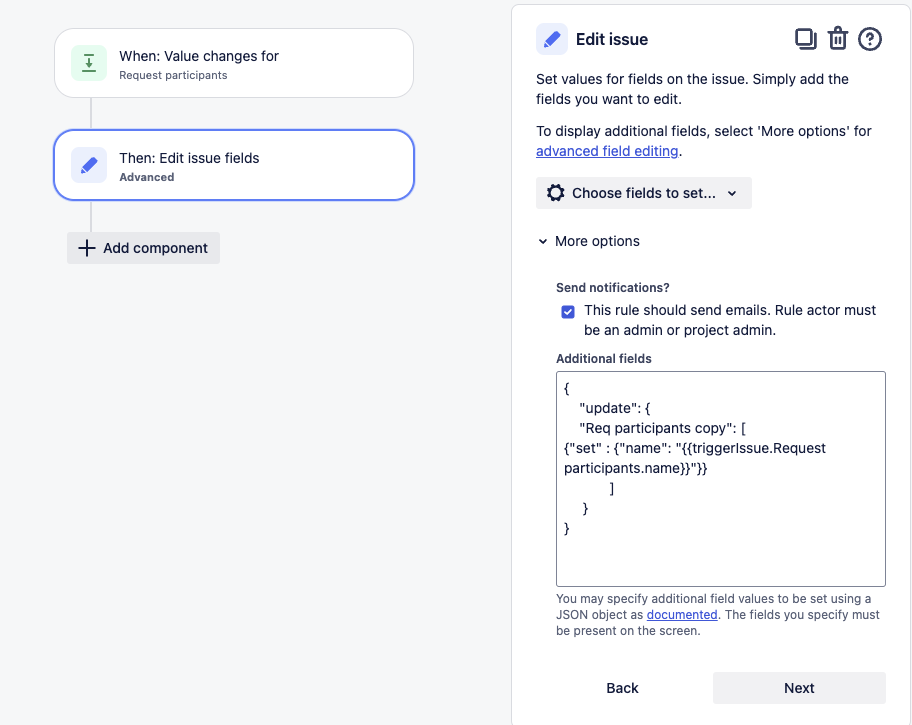Screen dimensions: 912x725
Task: Click the Edit issue panel title
Action: point(611,39)
